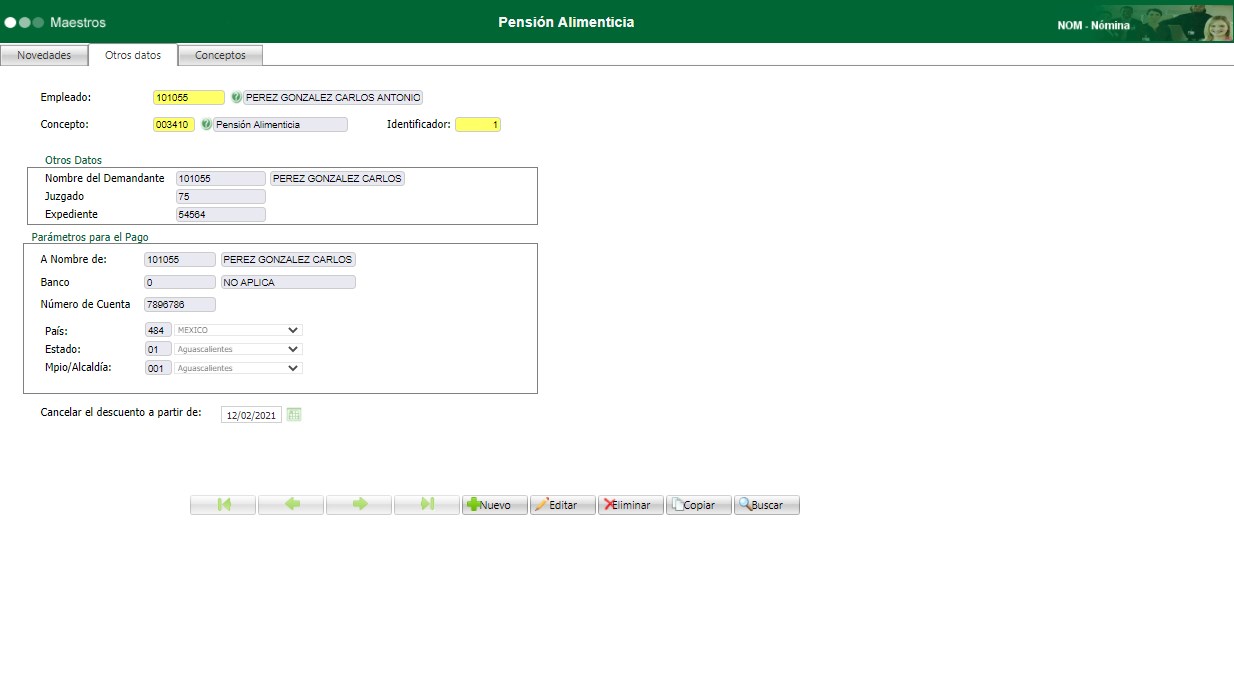Click Mpio/Alcaldía code field 001
Screen dimensions: 1234x698
[158, 368]
